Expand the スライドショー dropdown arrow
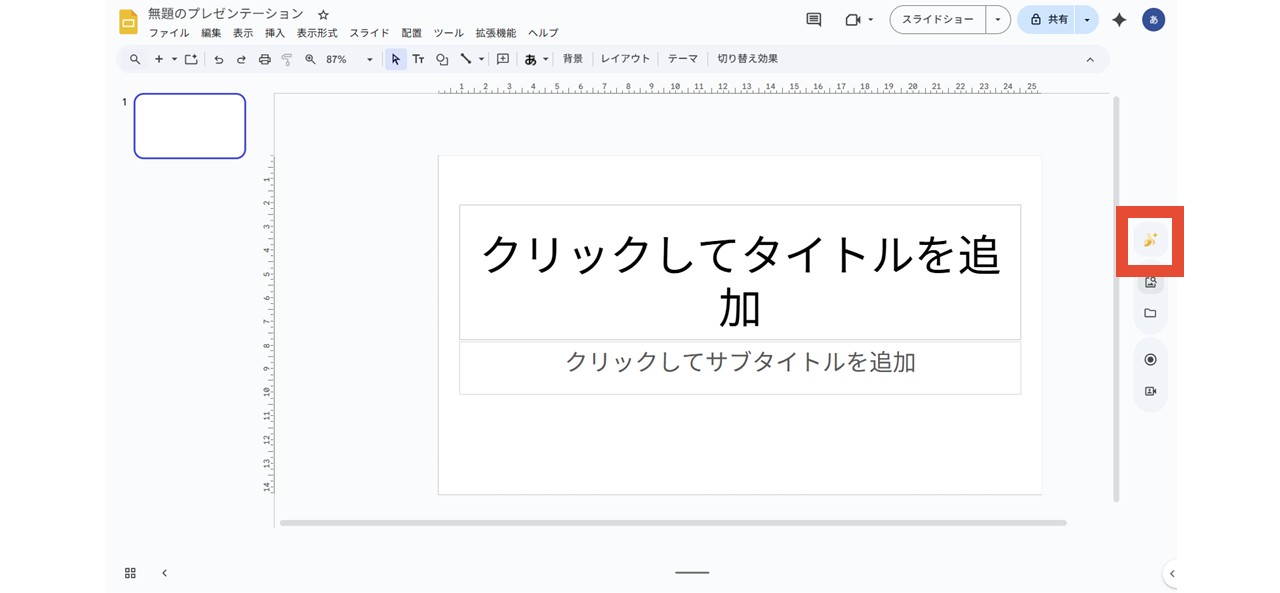1280x593 pixels. [996, 19]
